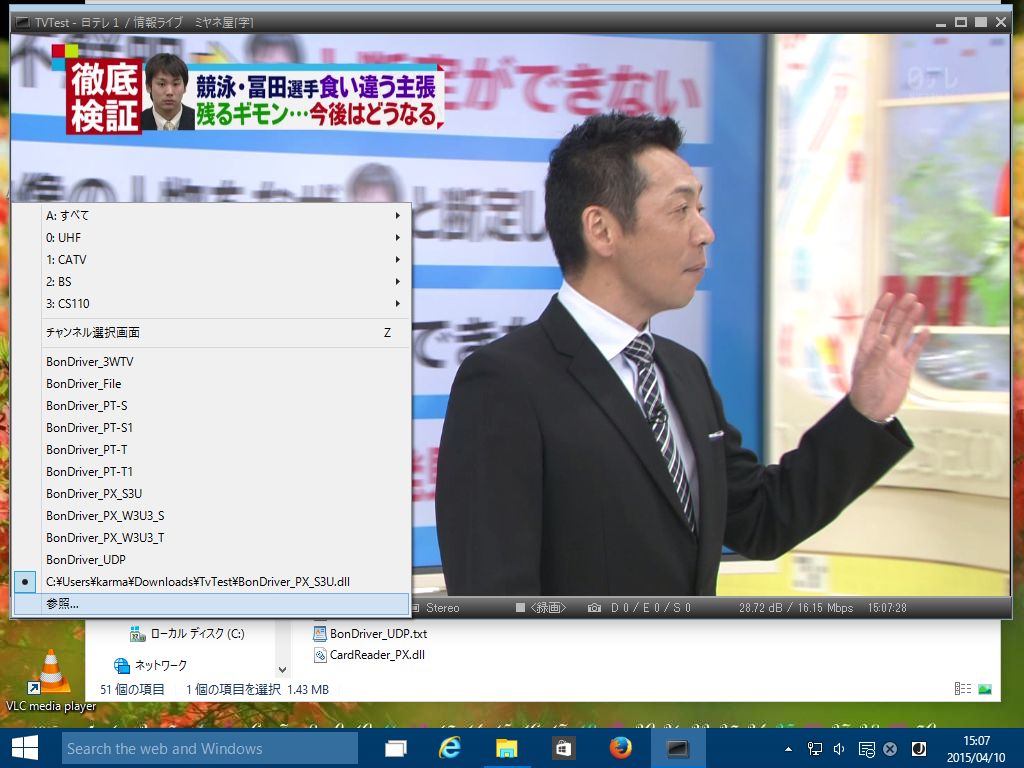This screenshot has width=1024, height=768.
Task: Click the '28.72 dB / 16.15 Mbps' signal readout
Action: pyautogui.click(x=796, y=608)
